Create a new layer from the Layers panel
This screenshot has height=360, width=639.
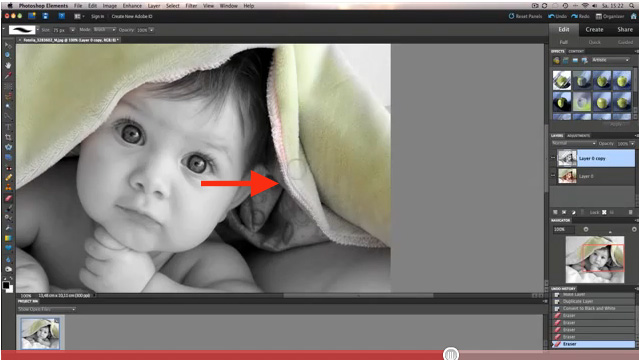tap(555, 212)
